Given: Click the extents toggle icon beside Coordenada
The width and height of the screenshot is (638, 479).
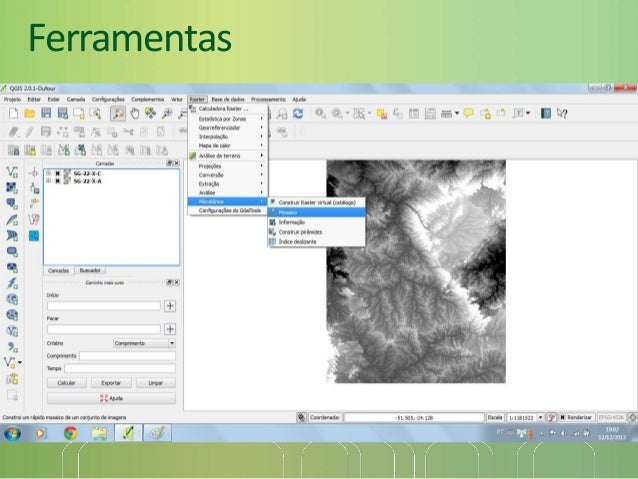Looking at the screenshot, I should [301, 417].
